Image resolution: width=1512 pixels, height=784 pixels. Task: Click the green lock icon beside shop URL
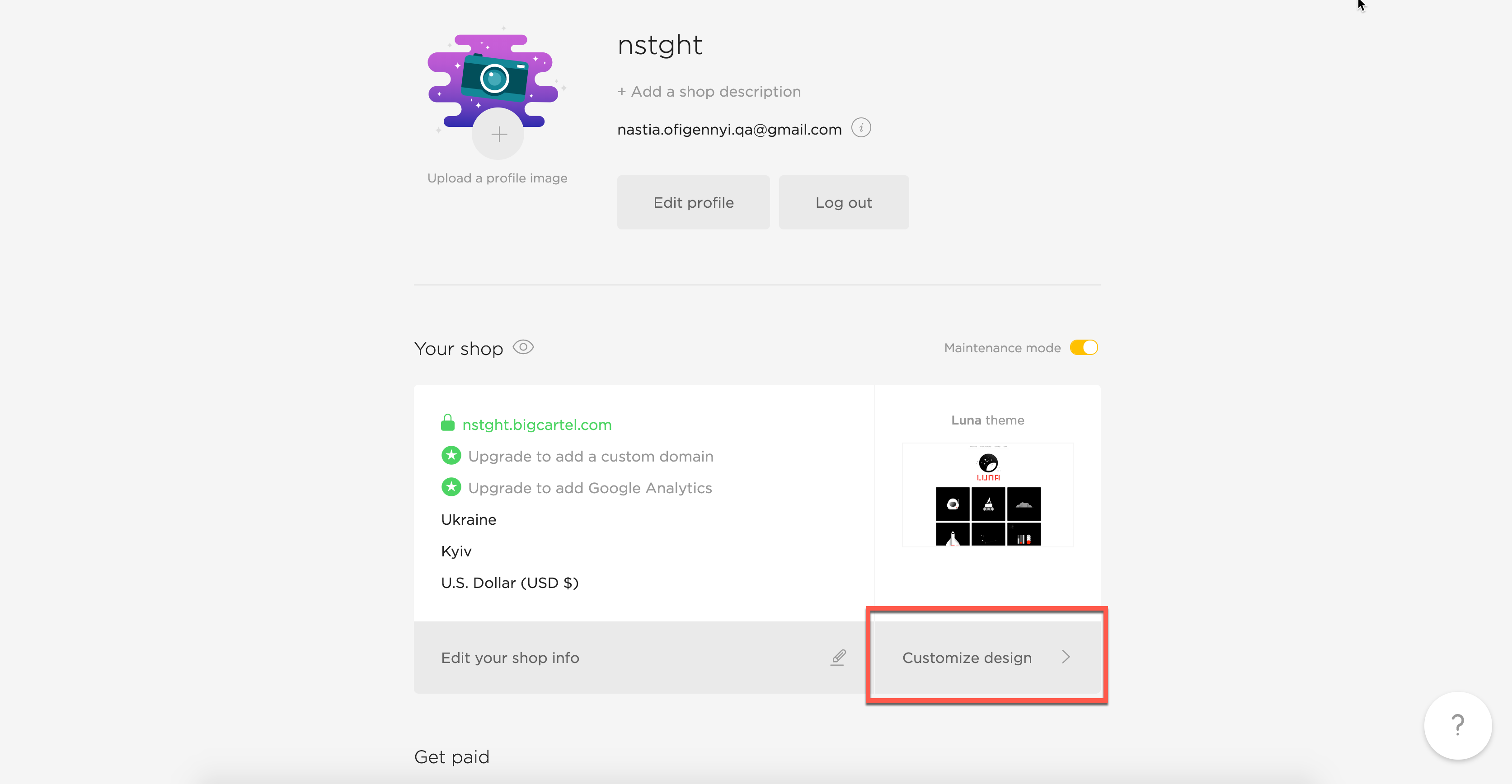[x=448, y=423]
